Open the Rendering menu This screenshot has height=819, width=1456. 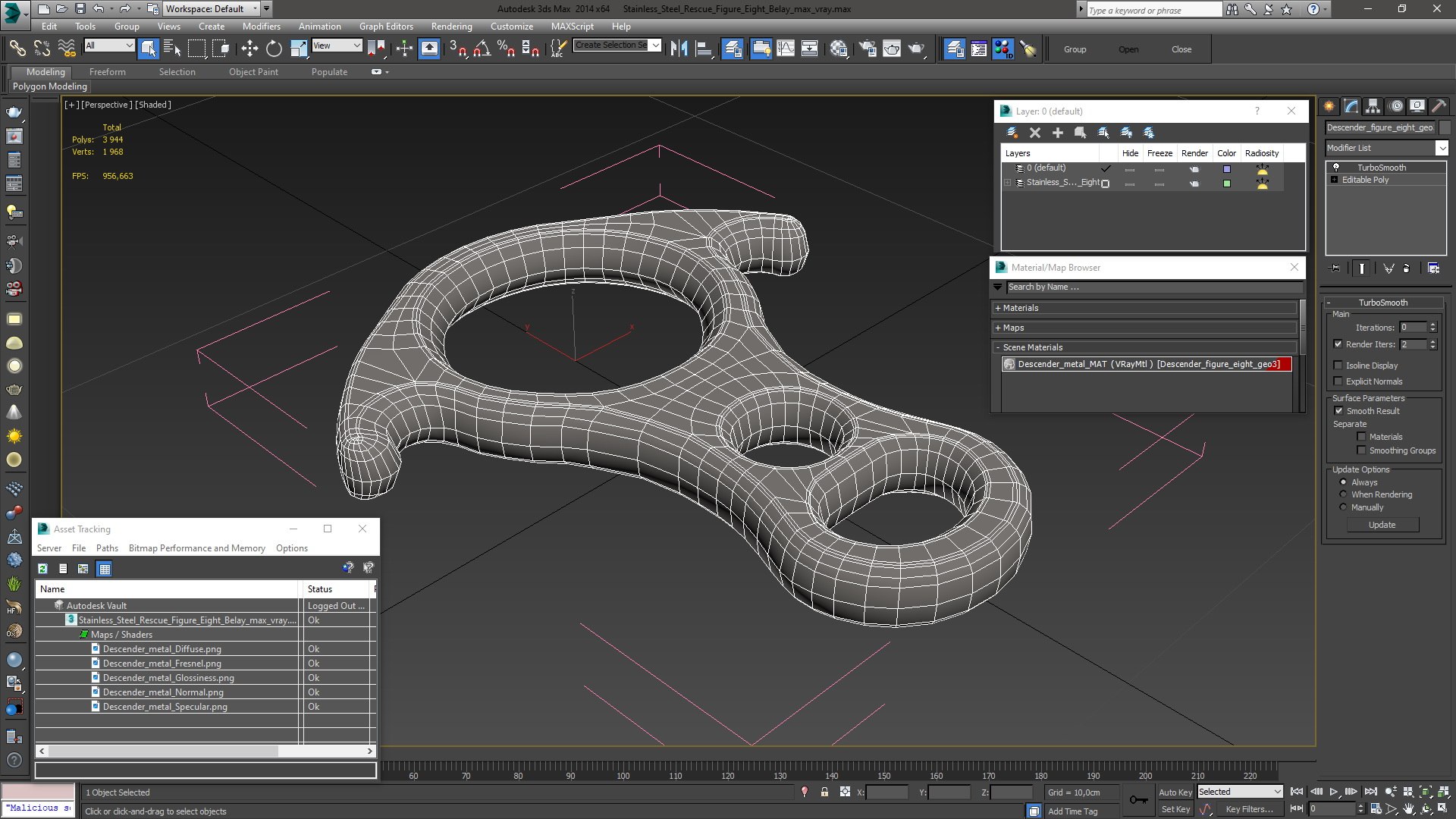coord(451,27)
